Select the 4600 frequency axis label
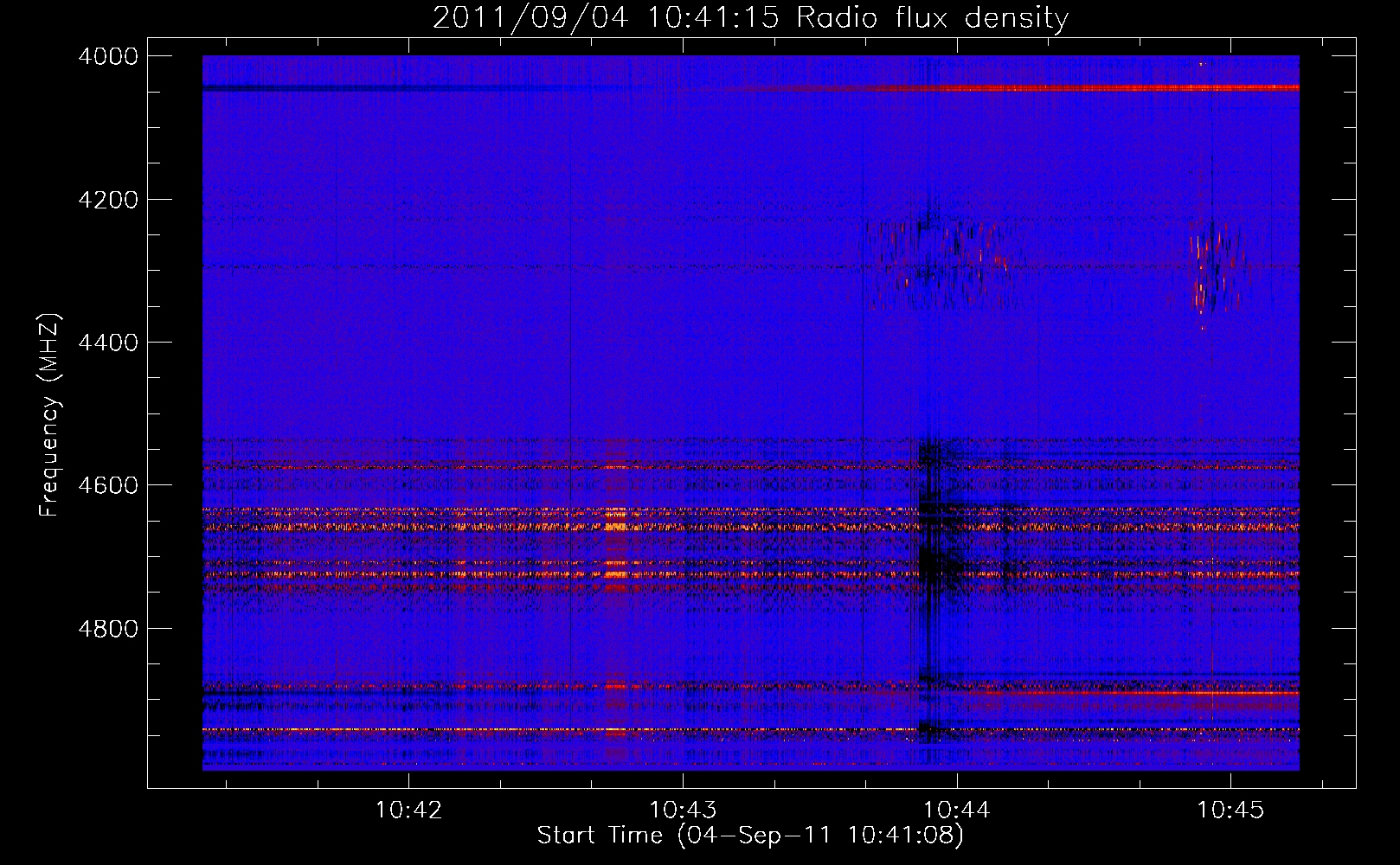 pyautogui.click(x=108, y=485)
